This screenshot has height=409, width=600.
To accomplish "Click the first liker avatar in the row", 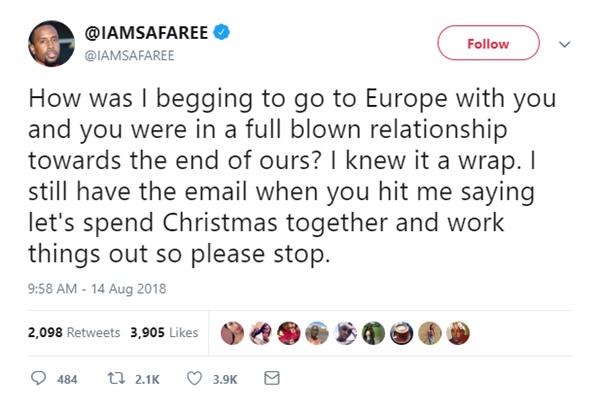I will 231,331.
